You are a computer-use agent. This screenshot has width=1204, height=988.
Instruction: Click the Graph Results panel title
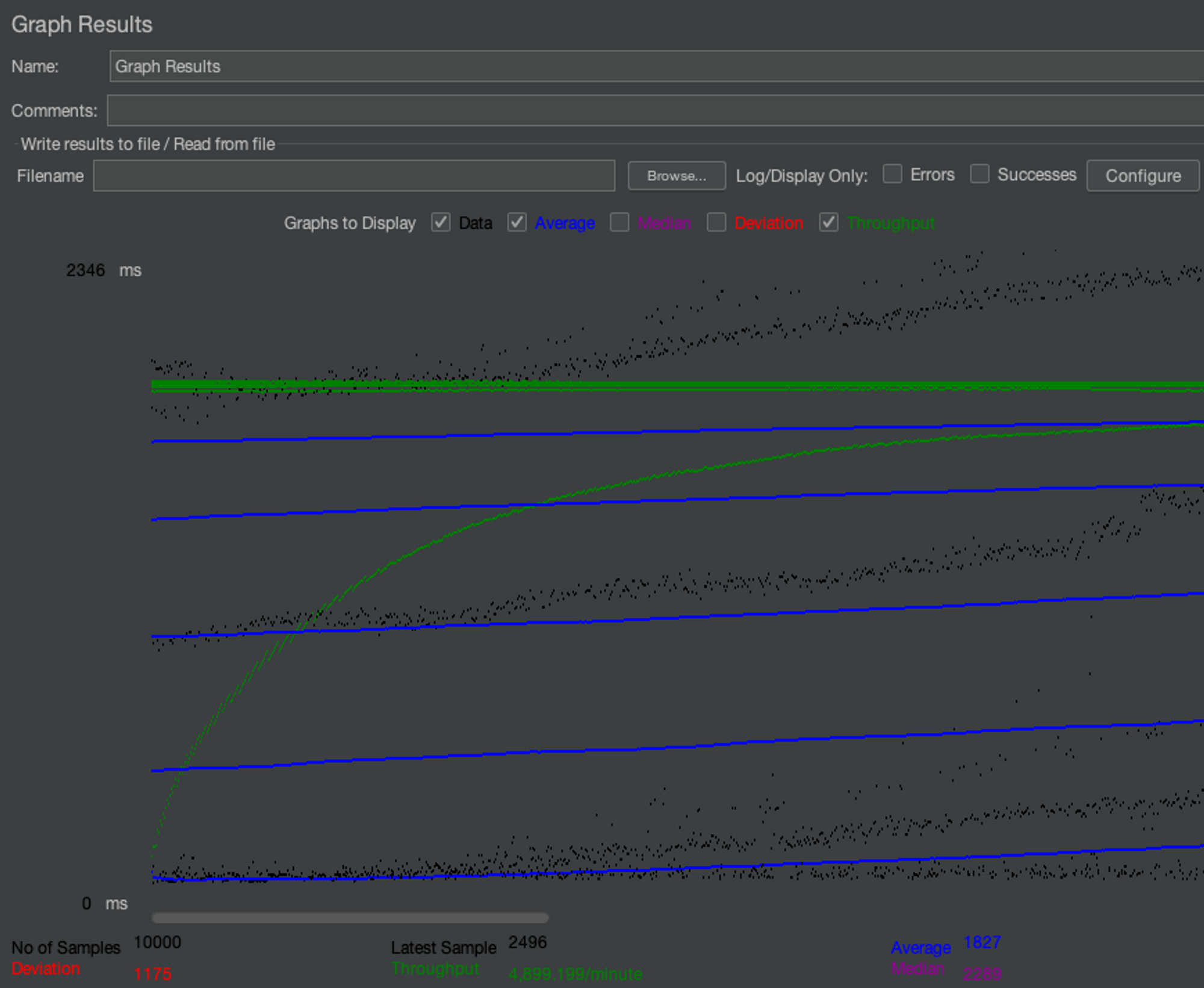point(82,25)
